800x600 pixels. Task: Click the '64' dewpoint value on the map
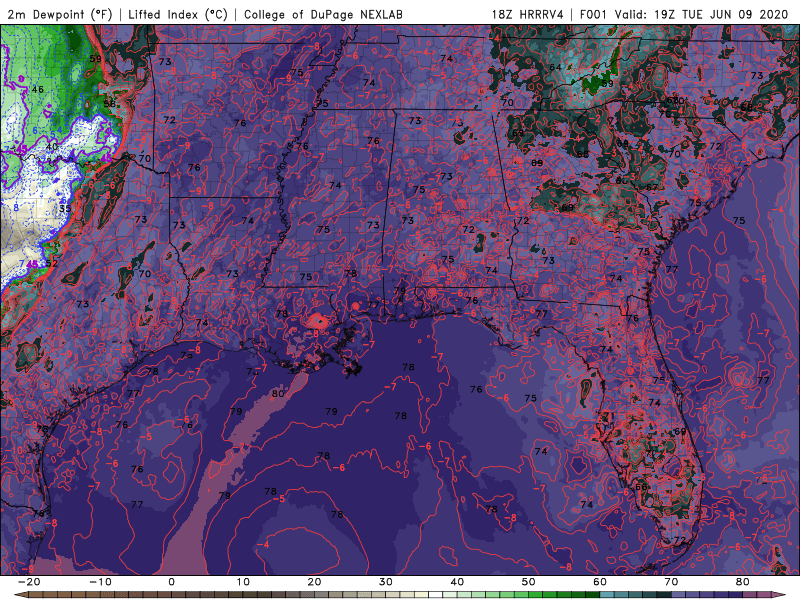click(555, 67)
